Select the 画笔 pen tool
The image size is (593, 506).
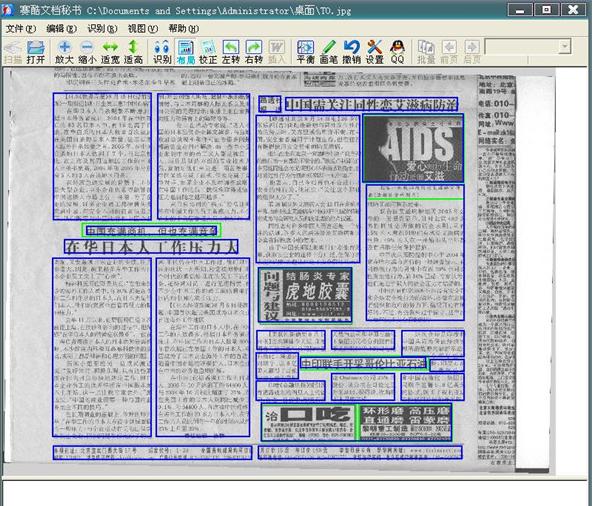click(x=329, y=52)
